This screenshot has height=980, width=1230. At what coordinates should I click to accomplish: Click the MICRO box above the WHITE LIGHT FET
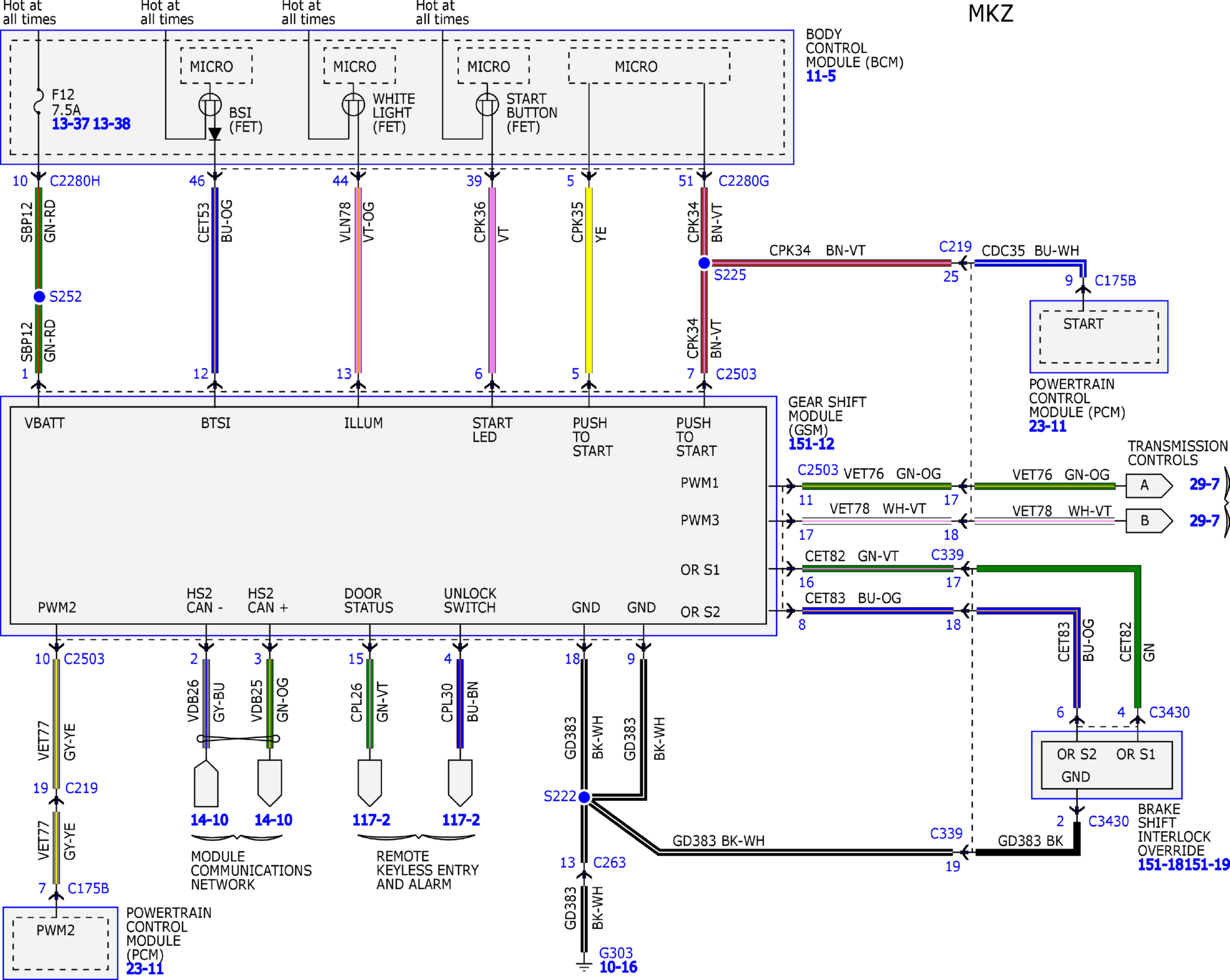[360, 66]
